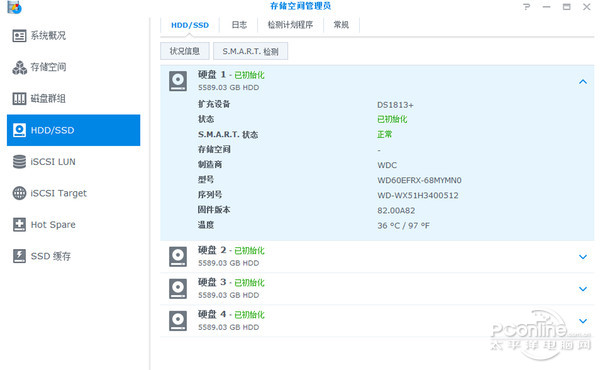Go to Hot Spare in sidebar

point(53,225)
